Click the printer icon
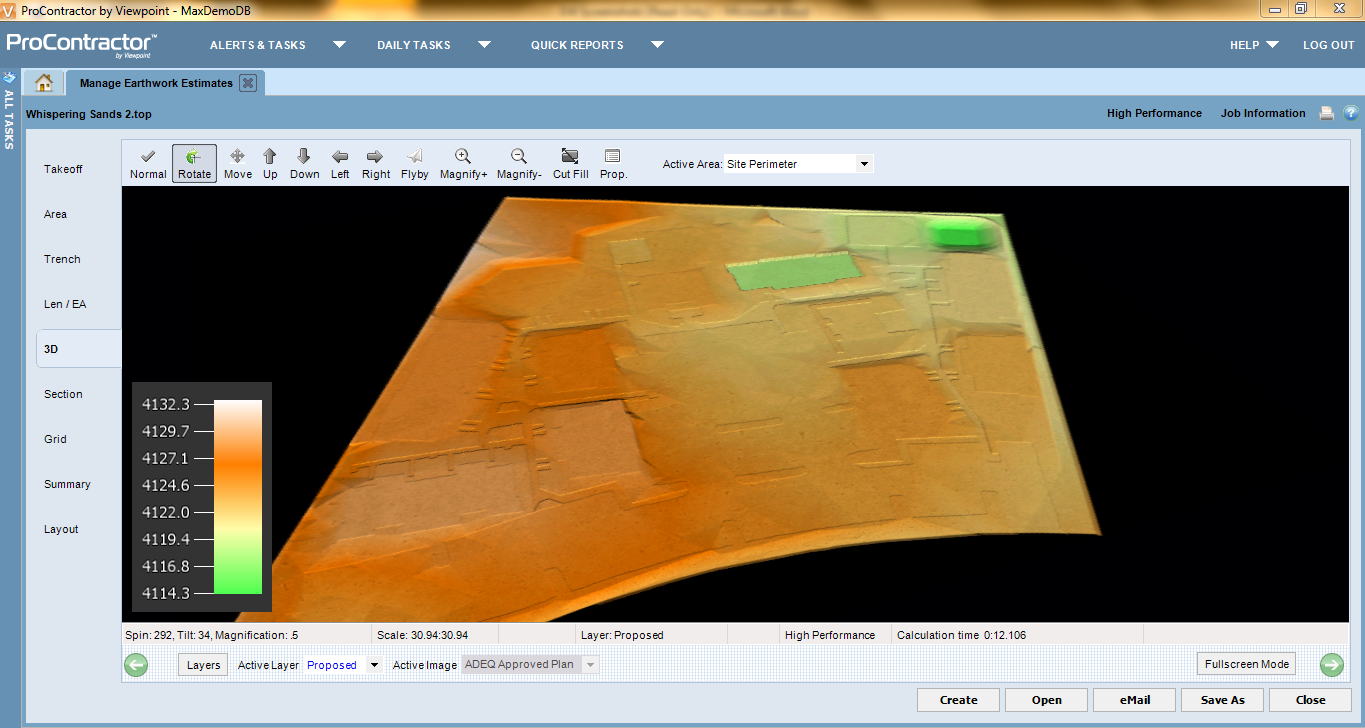Screen dimensions: 1365x728 click(x=1326, y=113)
